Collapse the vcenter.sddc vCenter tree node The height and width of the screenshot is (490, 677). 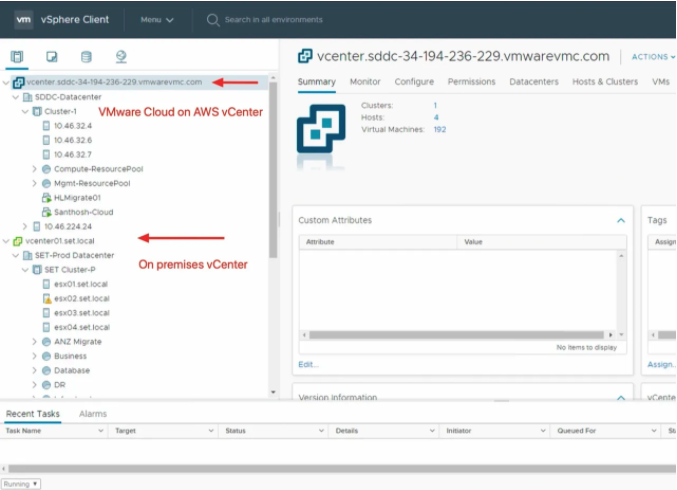pyautogui.click(x=6, y=82)
